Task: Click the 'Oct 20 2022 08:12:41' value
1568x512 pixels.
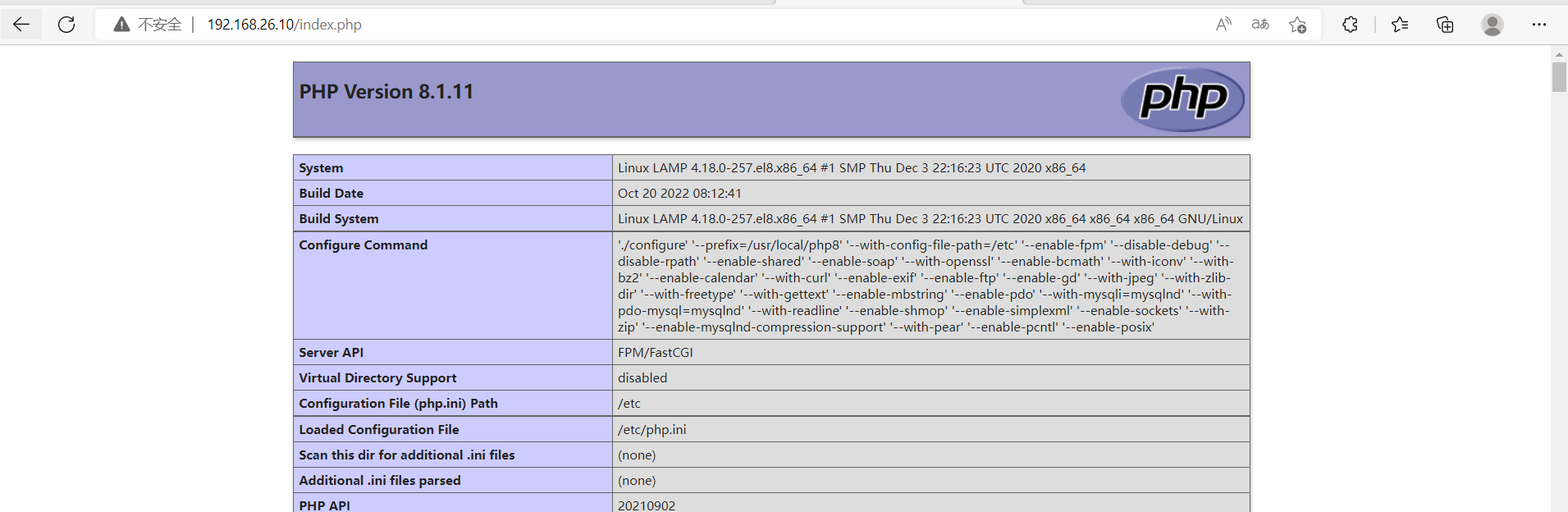Action: [679, 193]
